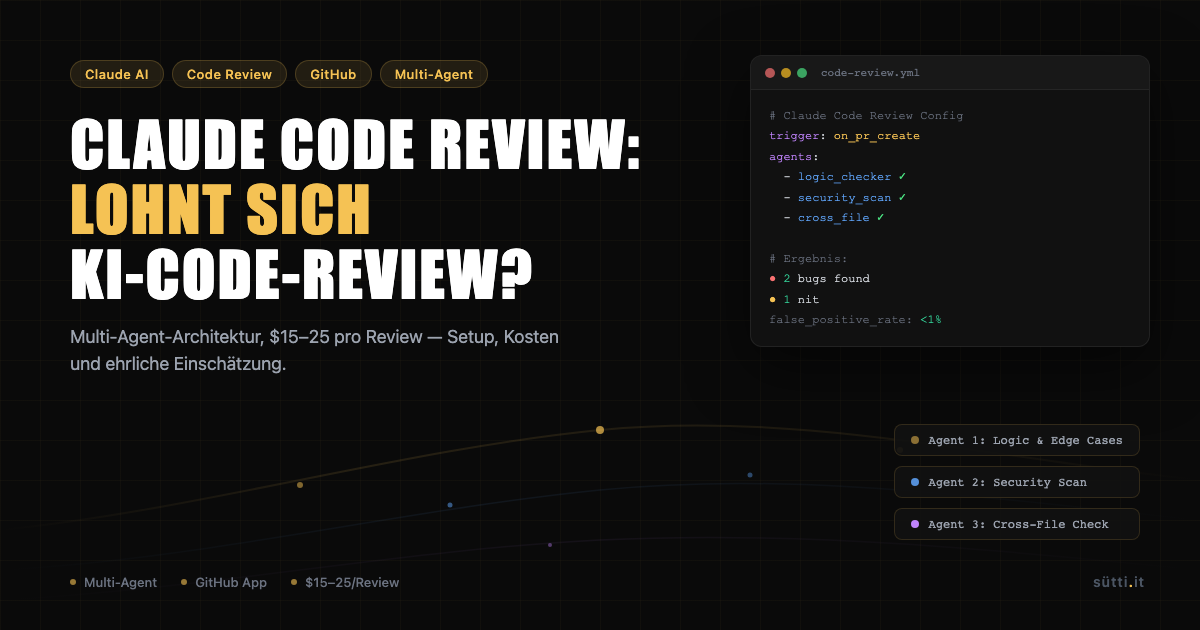
Task: Select the purple dot on Agent 3: Cross-File Check
Action: 916,524
